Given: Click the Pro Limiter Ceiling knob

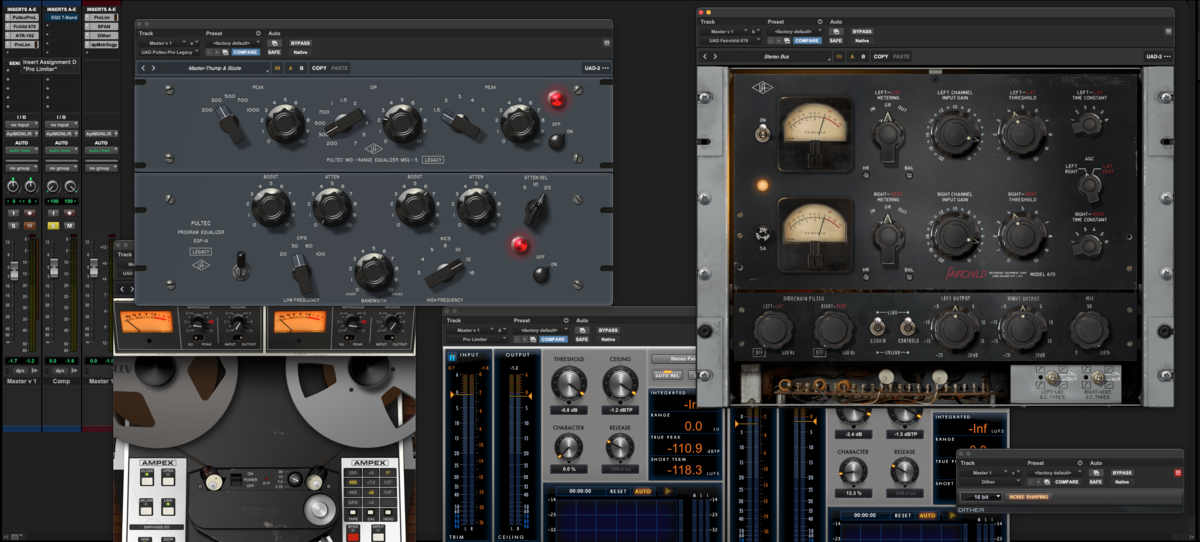Looking at the screenshot, I should pos(619,382).
